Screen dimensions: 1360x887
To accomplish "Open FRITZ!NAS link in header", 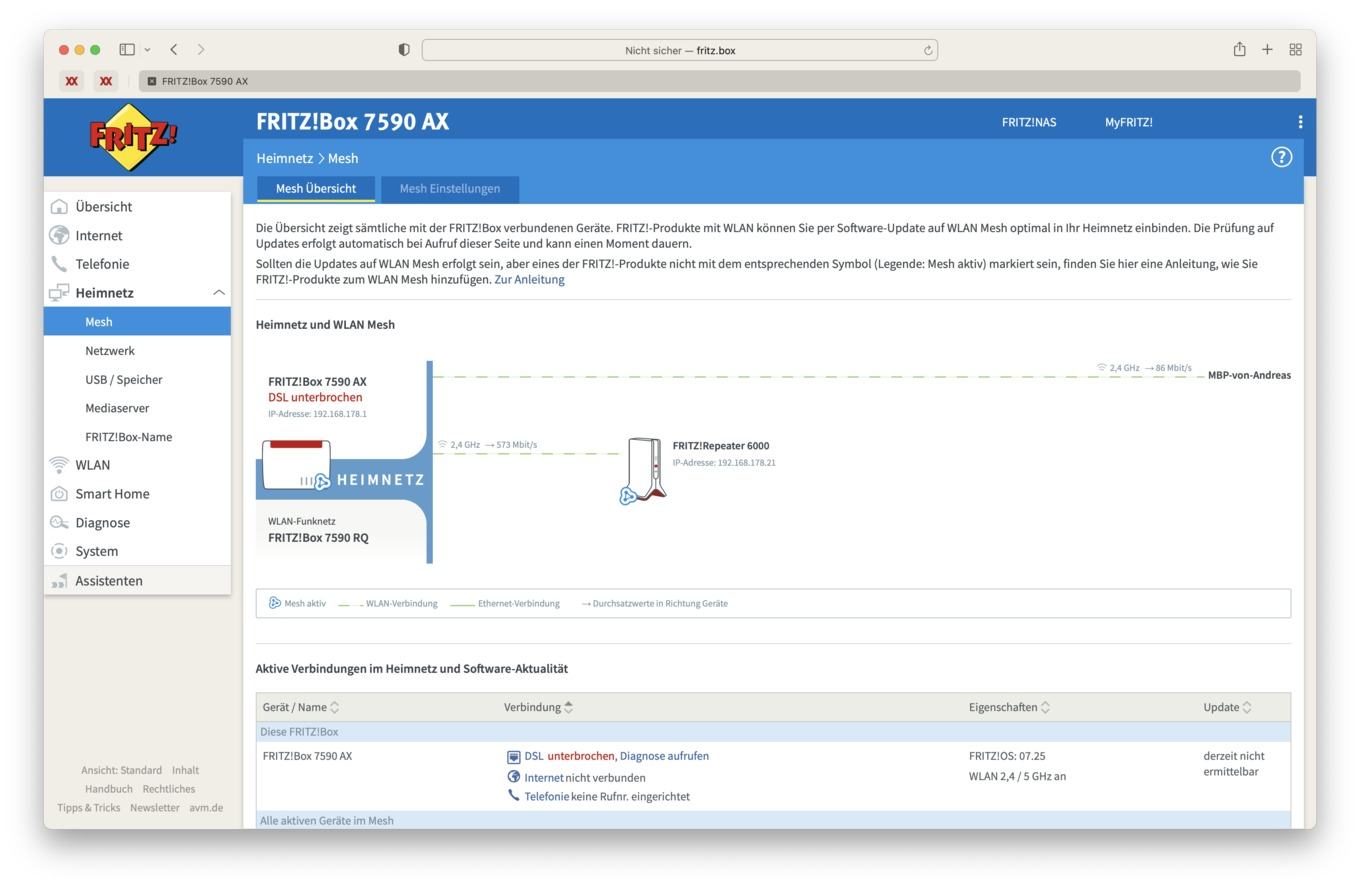I will (1029, 122).
